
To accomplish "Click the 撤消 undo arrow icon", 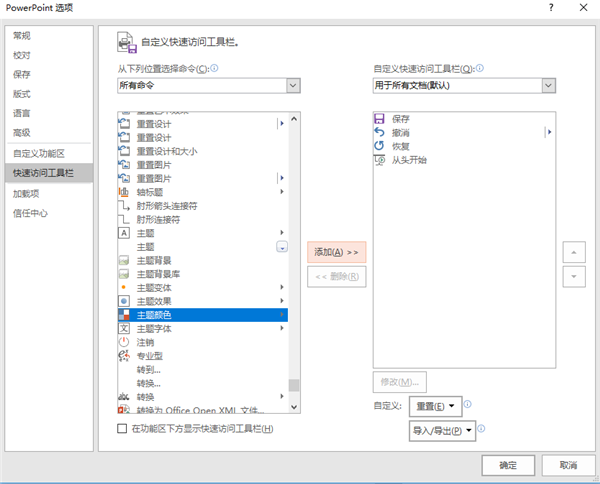I will (379, 132).
